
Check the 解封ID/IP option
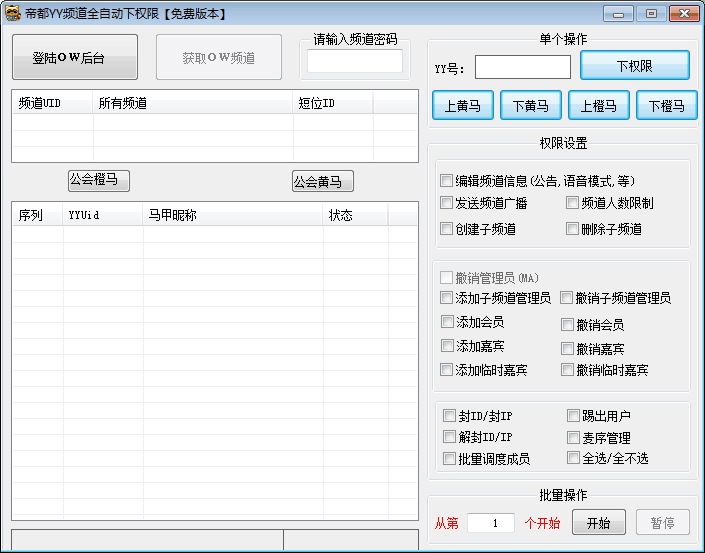tap(449, 437)
